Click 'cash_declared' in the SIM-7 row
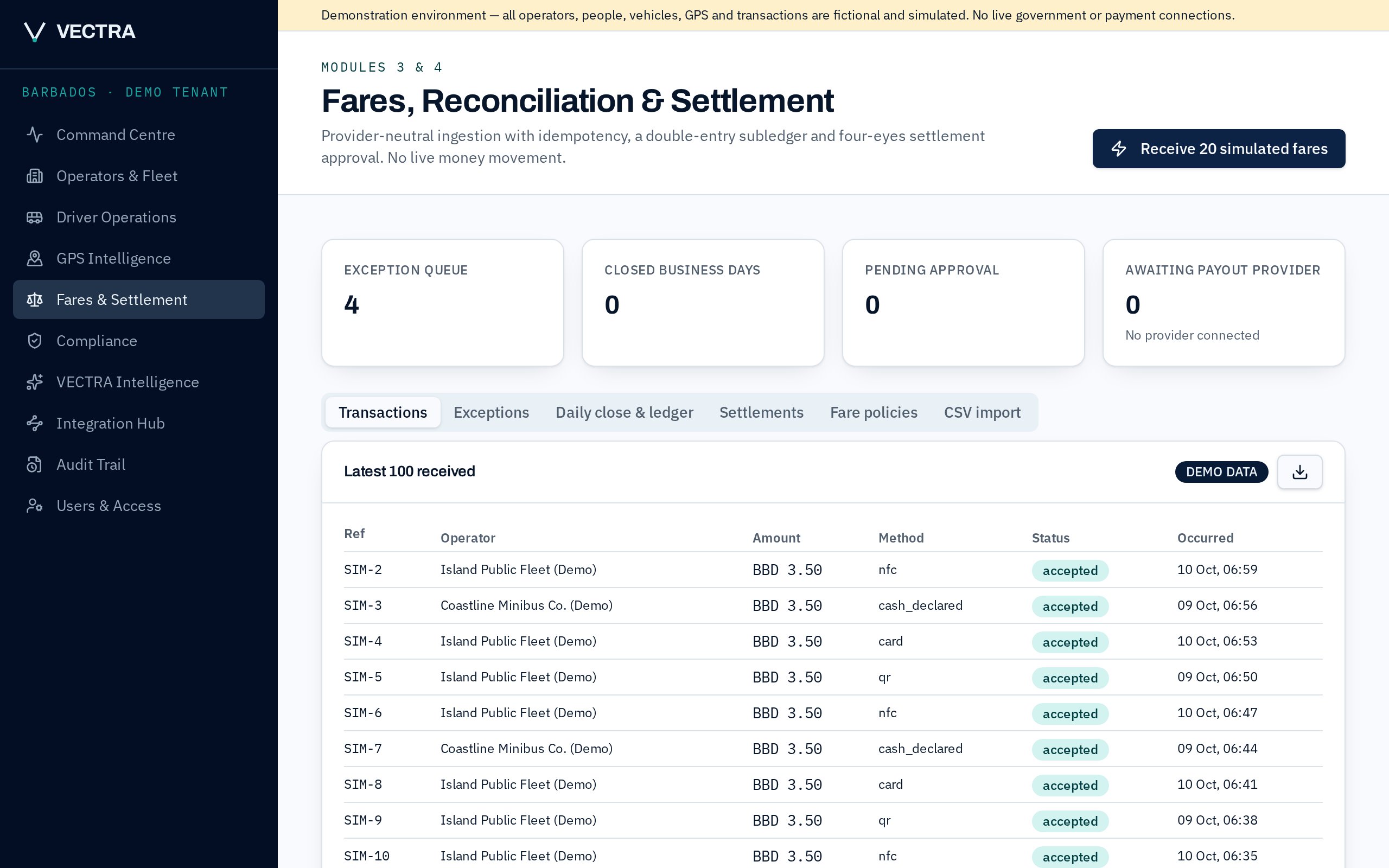The width and height of the screenshot is (1389, 868). tap(920, 749)
